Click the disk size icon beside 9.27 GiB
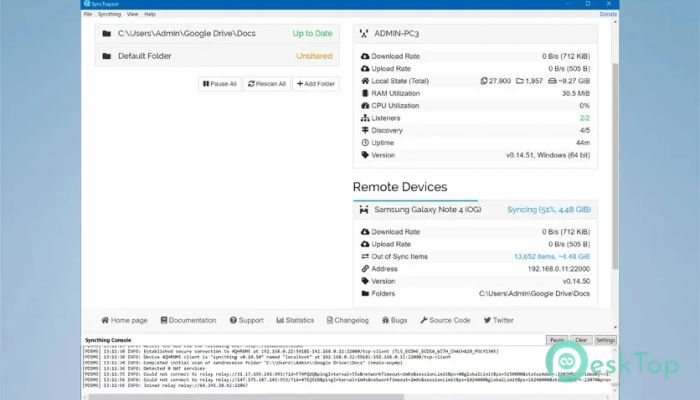 pos(552,81)
